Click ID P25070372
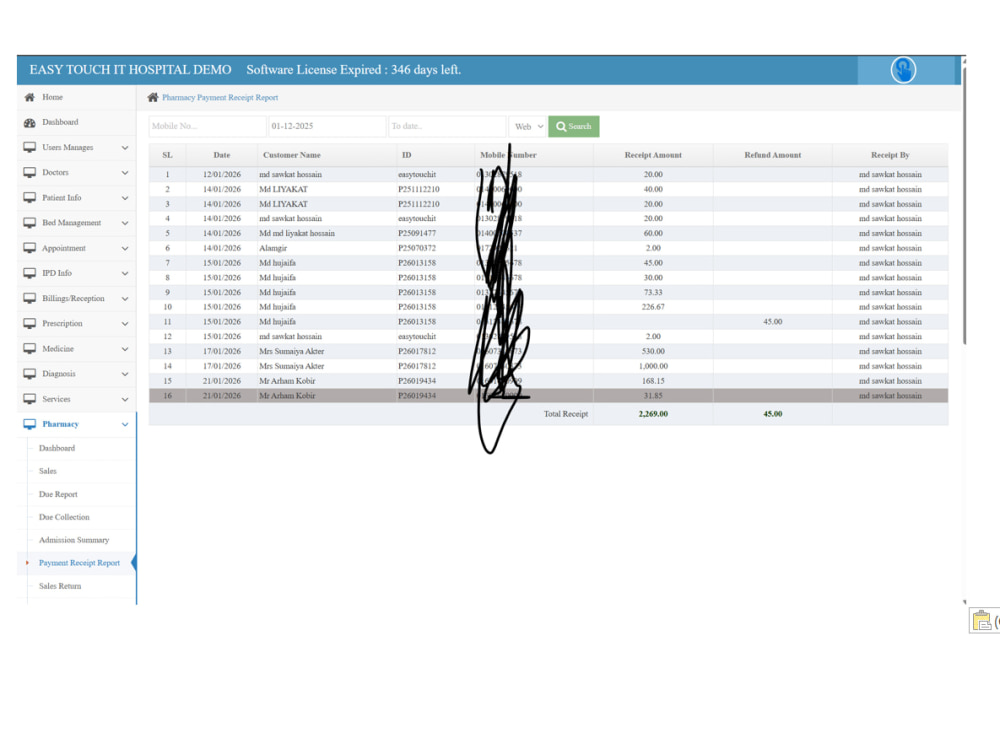The height and width of the screenshot is (749, 1000). (x=417, y=248)
